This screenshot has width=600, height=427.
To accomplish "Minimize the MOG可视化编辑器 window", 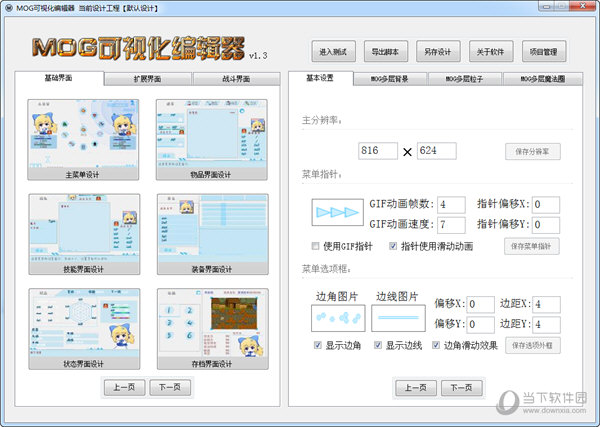I will (546, 6).
